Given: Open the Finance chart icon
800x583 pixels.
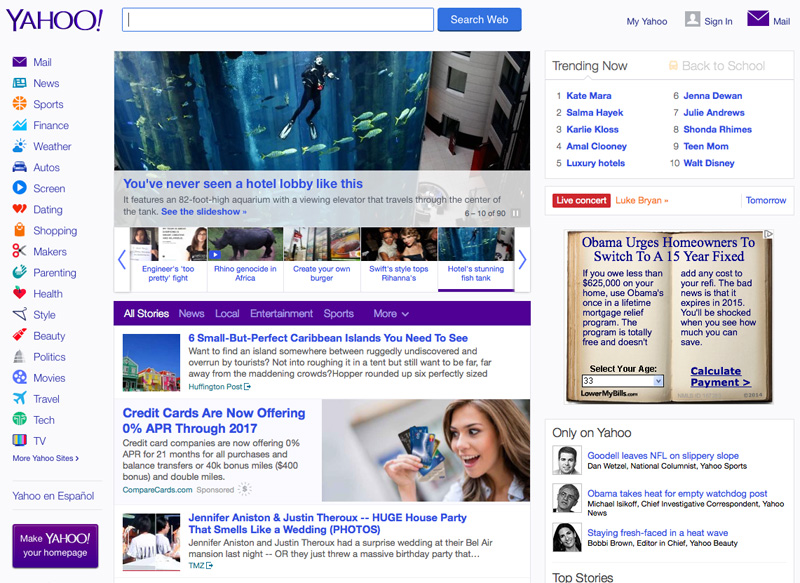Looking at the screenshot, I should [x=19, y=125].
